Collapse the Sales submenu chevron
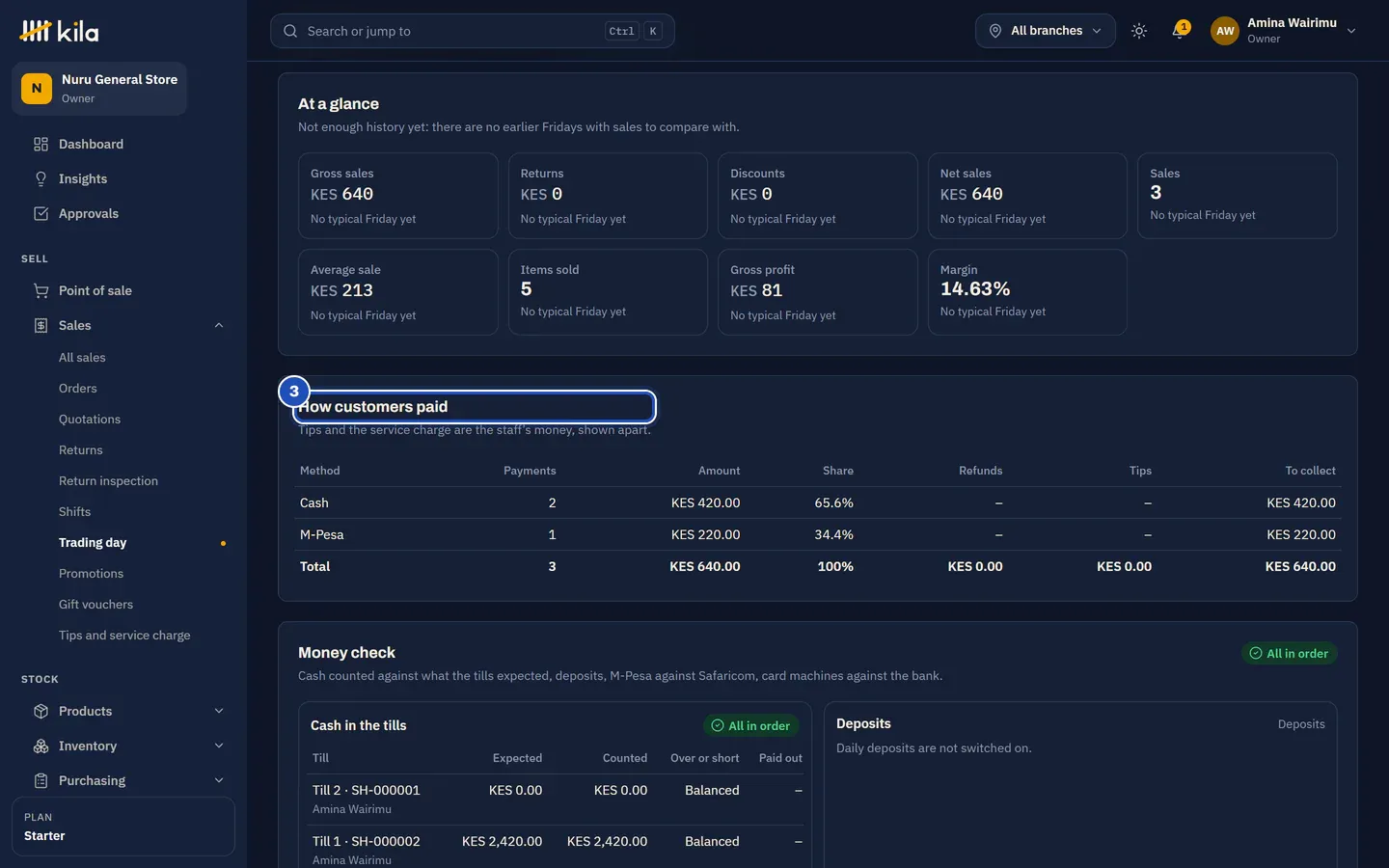The height and width of the screenshot is (868, 1389). pos(219,326)
